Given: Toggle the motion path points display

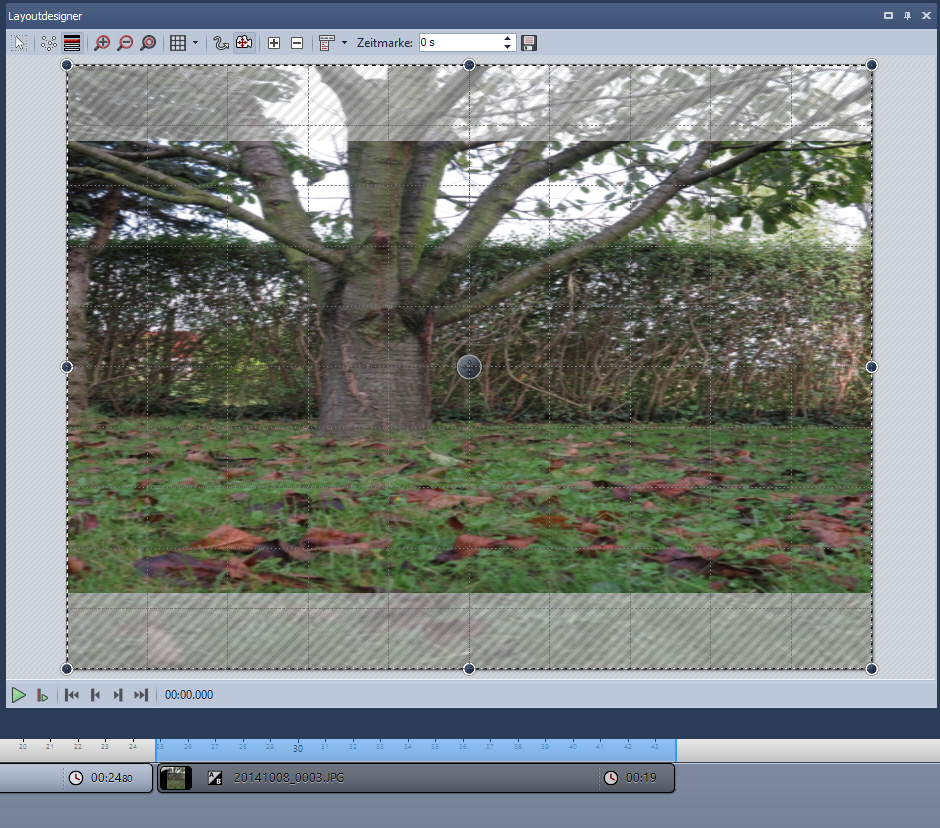Looking at the screenshot, I should [x=48, y=43].
